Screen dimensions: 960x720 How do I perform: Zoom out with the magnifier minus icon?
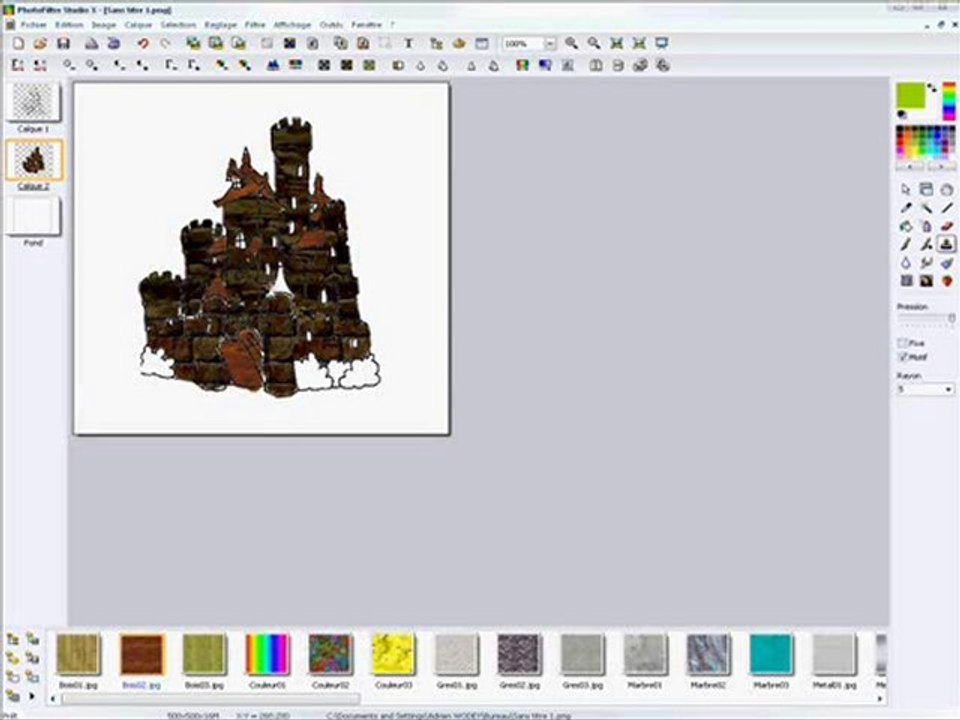click(x=594, y=43)
